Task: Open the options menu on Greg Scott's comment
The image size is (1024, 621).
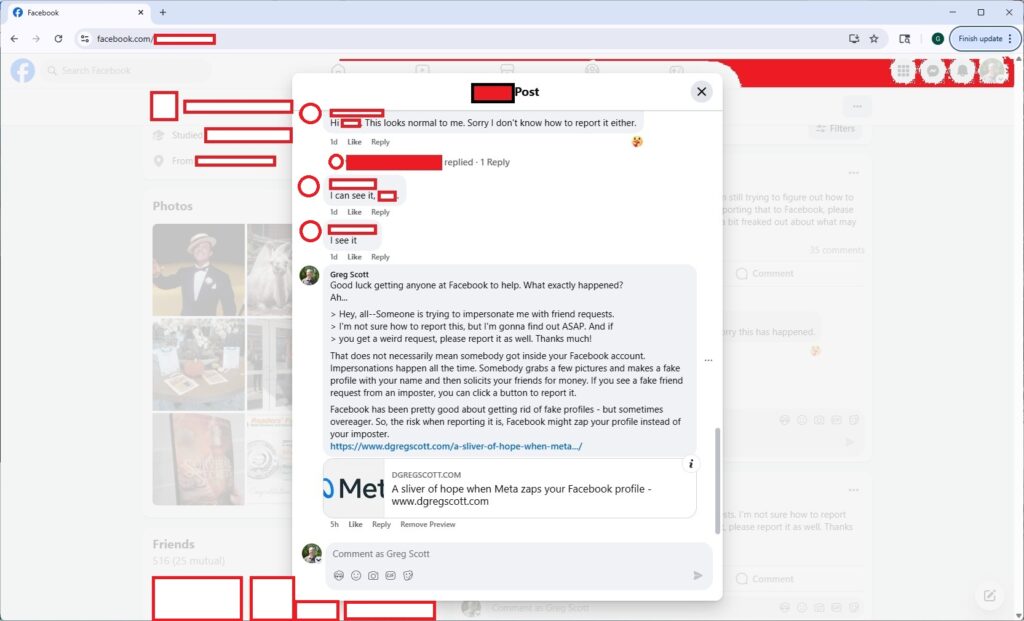Action: pyautogui.click(x=708, y=360)
